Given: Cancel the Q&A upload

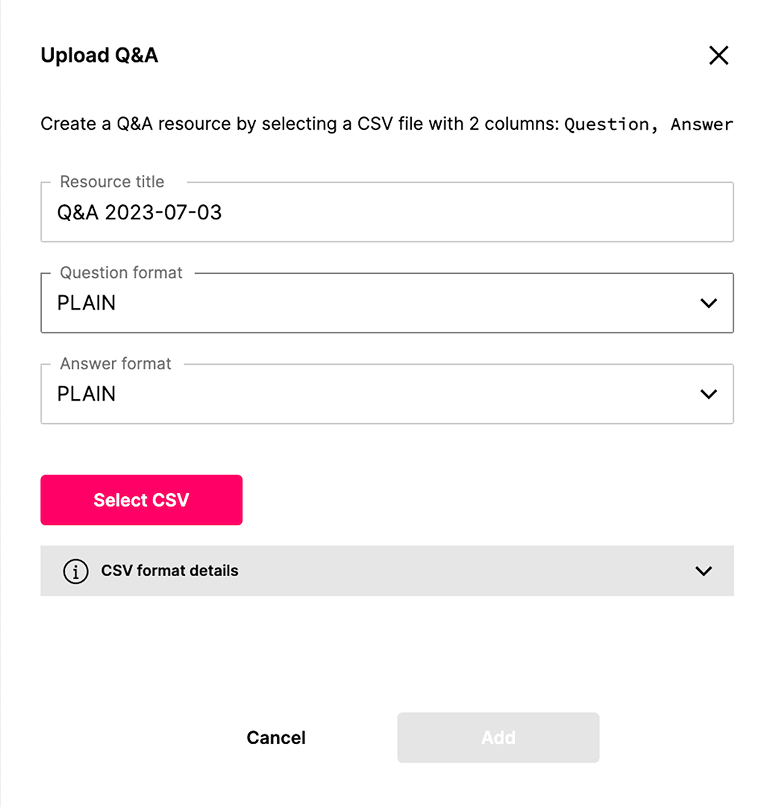Looking at the screenshot, I should pos(276,737).
